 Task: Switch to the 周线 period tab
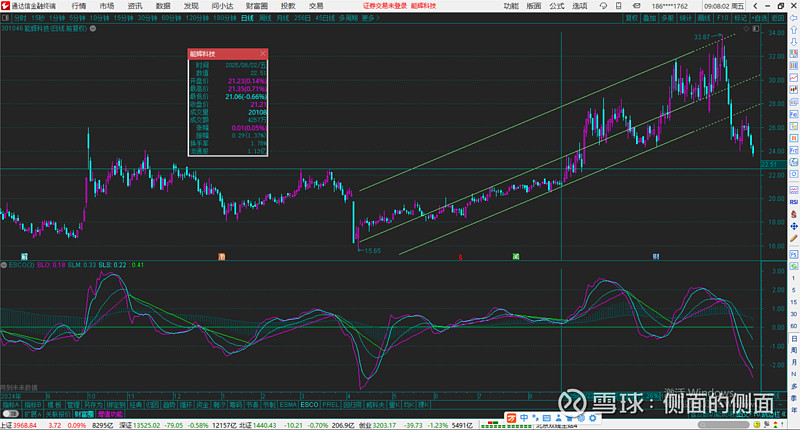[264, 18]
